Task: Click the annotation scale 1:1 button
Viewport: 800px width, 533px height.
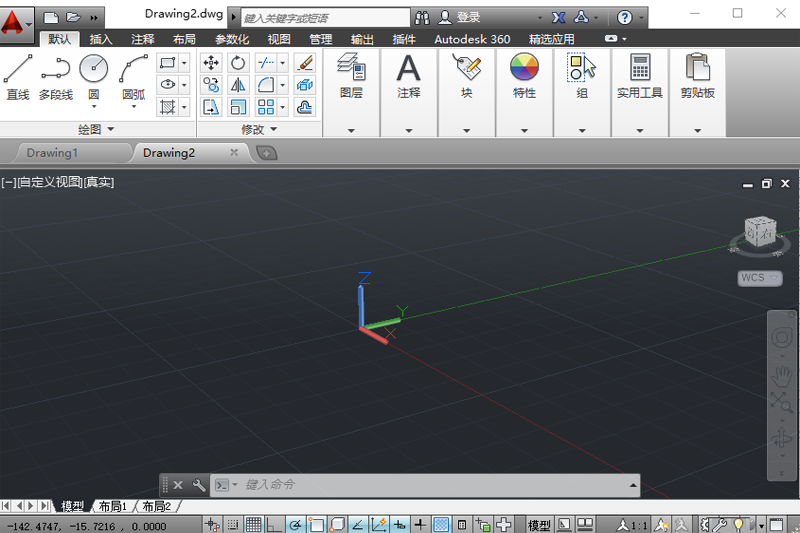Action: [x=633, y=525]
